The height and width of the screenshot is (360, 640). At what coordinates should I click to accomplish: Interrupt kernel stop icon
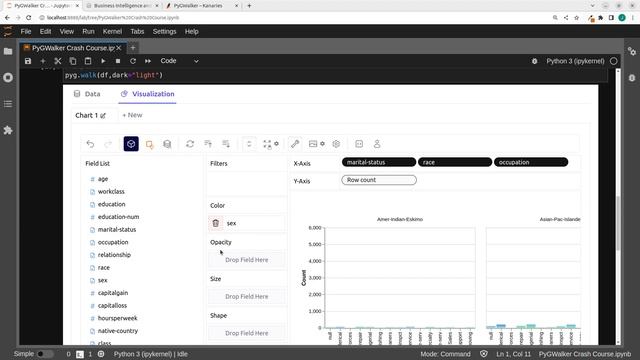[x=118, y=61]
